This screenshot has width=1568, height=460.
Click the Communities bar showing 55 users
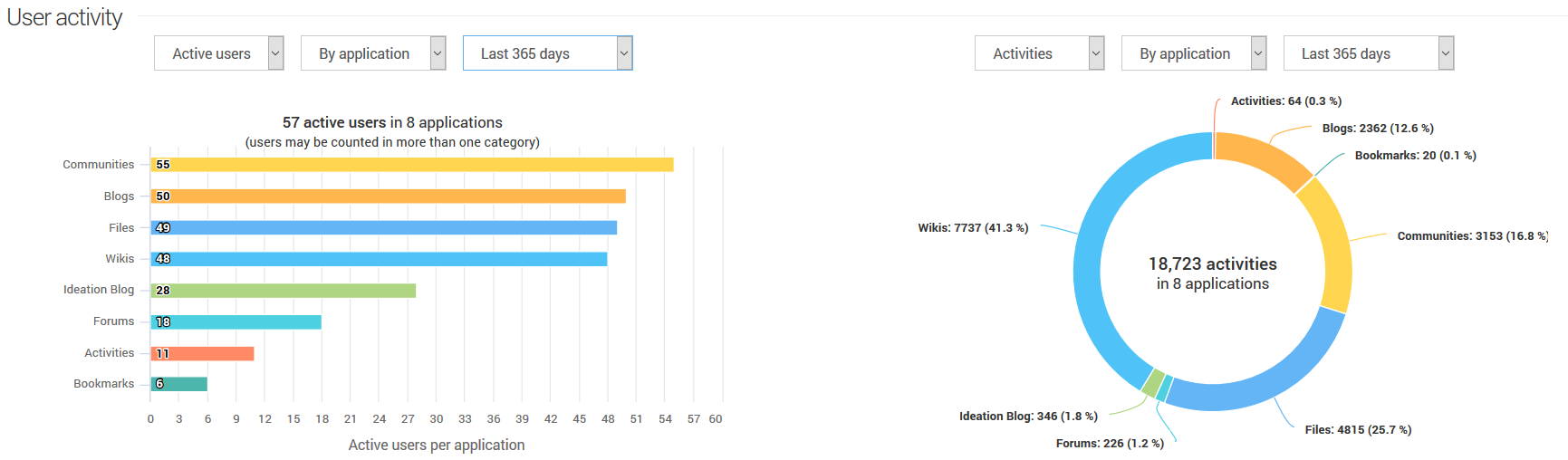point(412,165)
